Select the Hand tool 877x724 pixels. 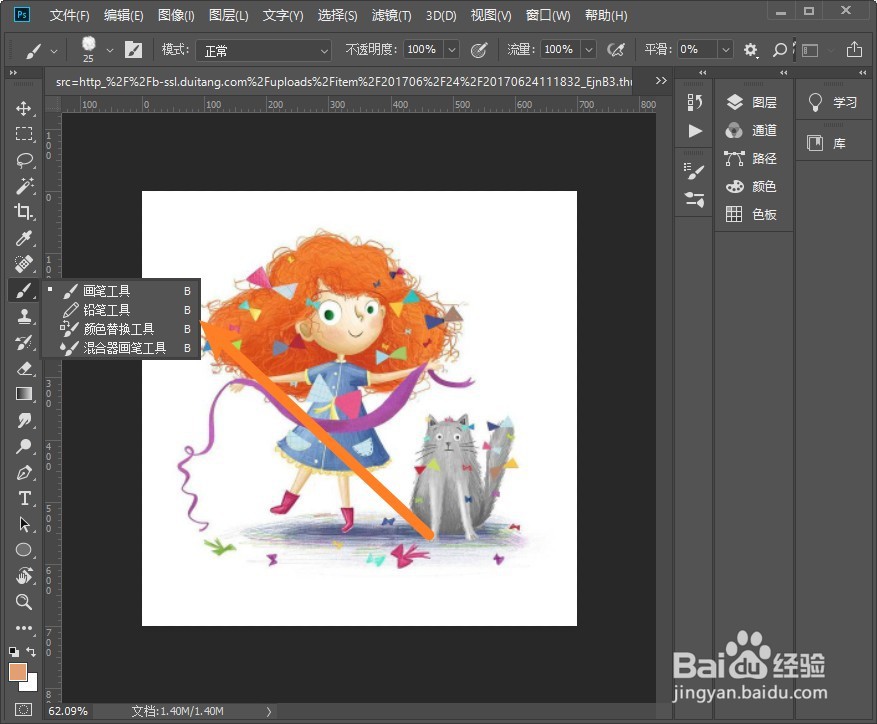[x=23, y=576]
